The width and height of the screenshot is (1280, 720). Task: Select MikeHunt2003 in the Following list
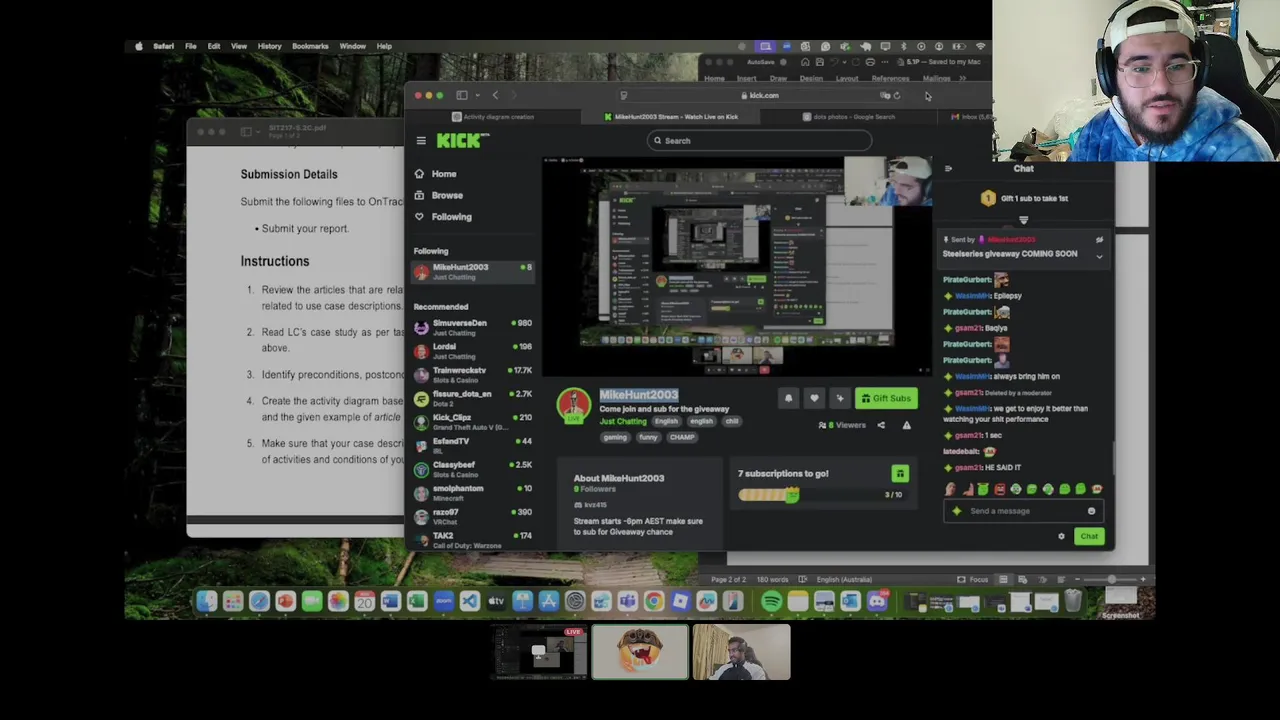coord(473,271)
